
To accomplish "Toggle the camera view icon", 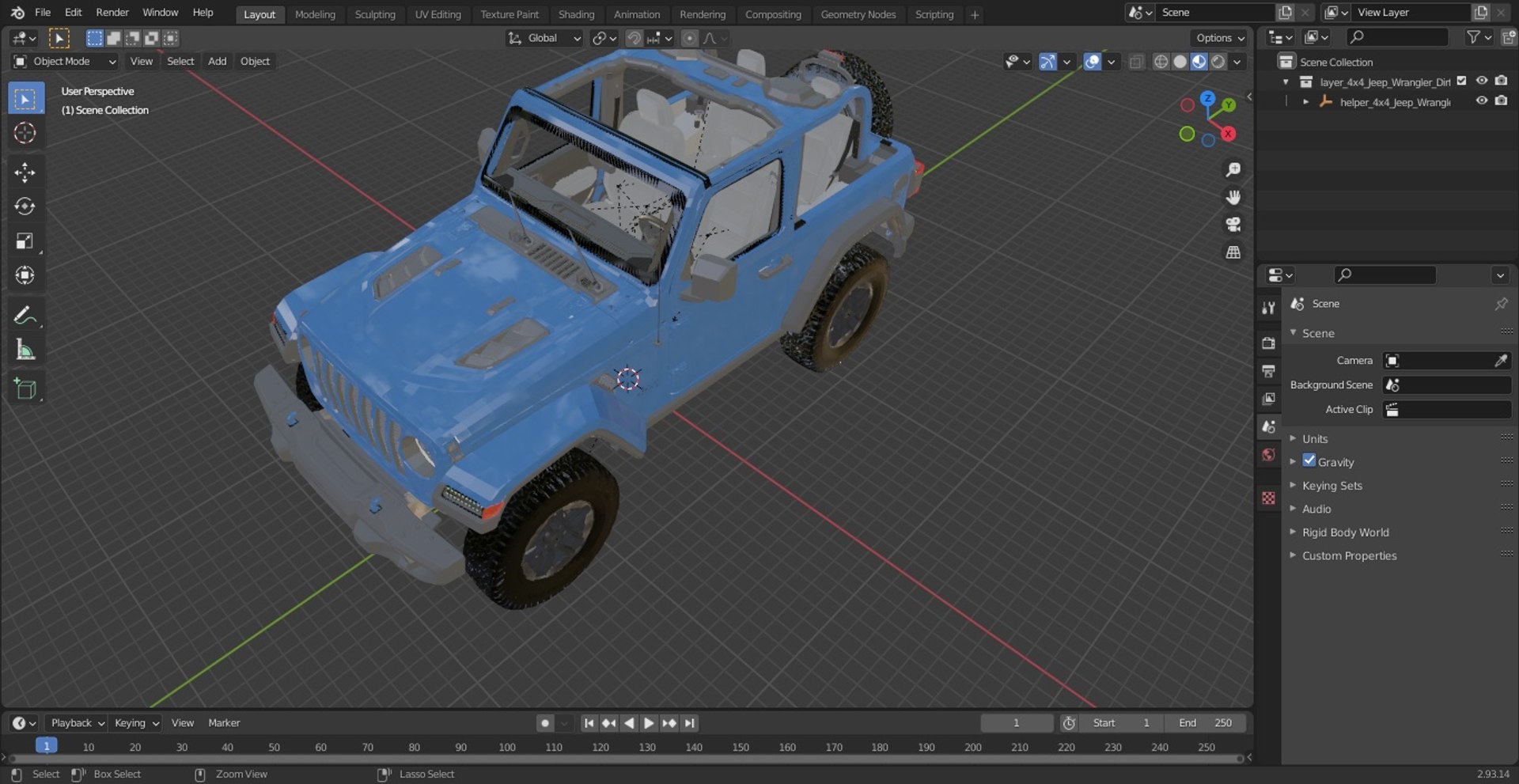I will click(x=1233, y=225).
